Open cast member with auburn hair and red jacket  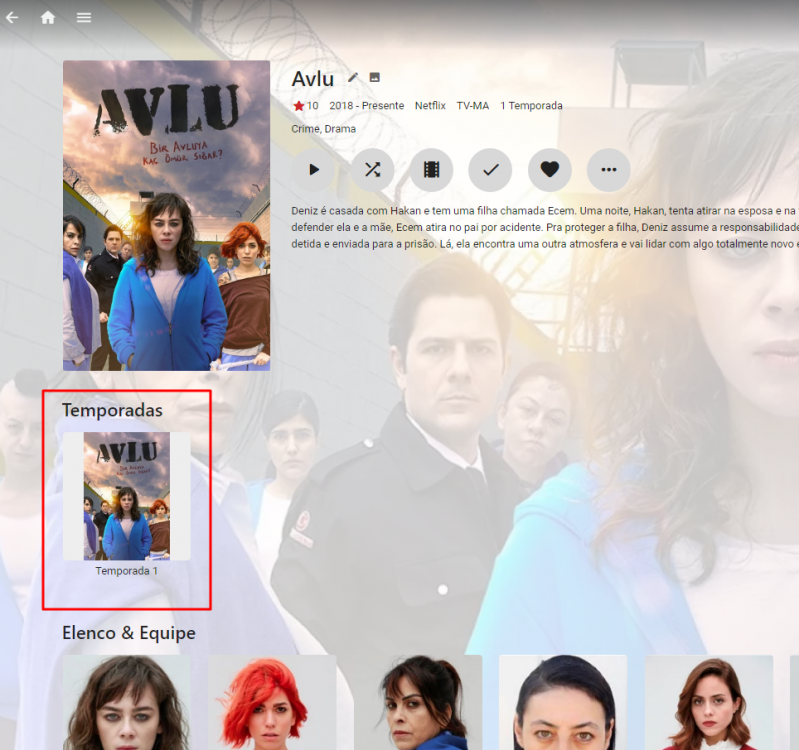[709, 702]
